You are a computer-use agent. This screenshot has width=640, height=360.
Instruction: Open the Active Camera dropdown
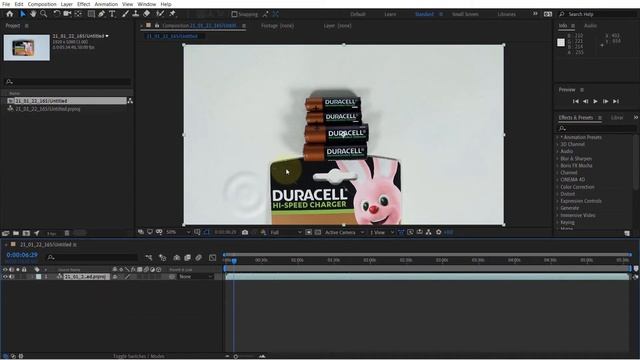click(344, 232)
